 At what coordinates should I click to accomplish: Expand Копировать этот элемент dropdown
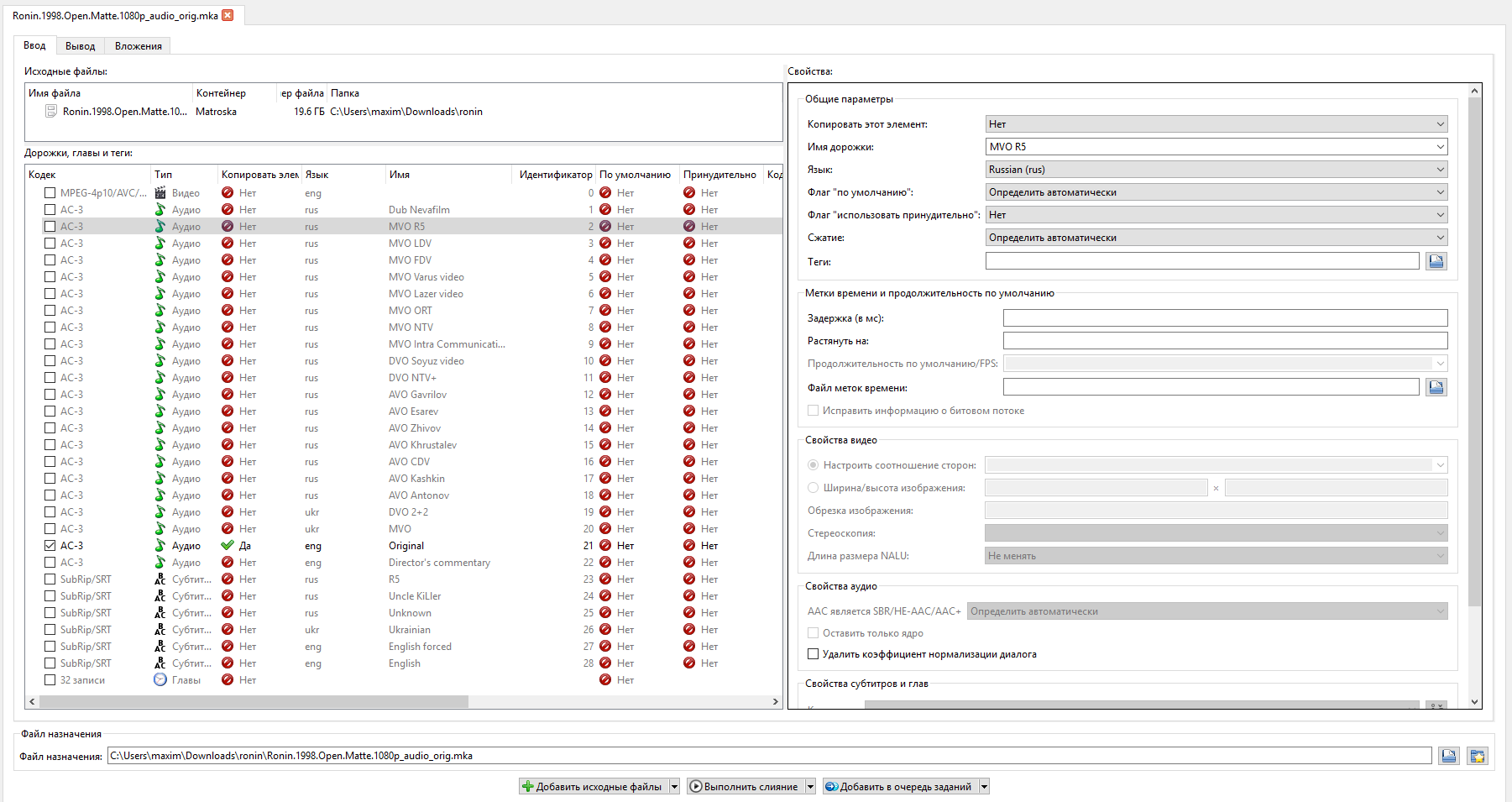(1216, 124)
